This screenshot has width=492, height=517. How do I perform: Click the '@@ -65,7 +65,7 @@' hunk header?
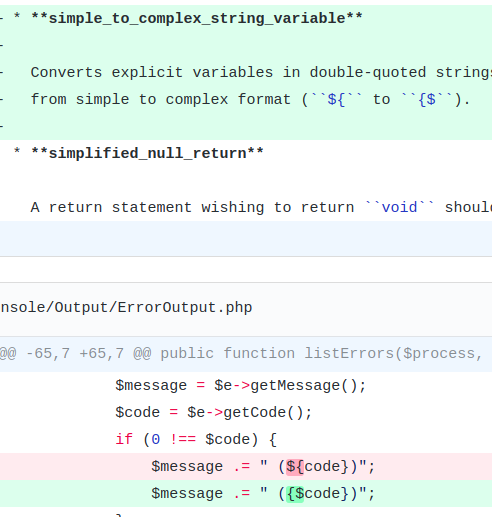(x=75, y=353)
